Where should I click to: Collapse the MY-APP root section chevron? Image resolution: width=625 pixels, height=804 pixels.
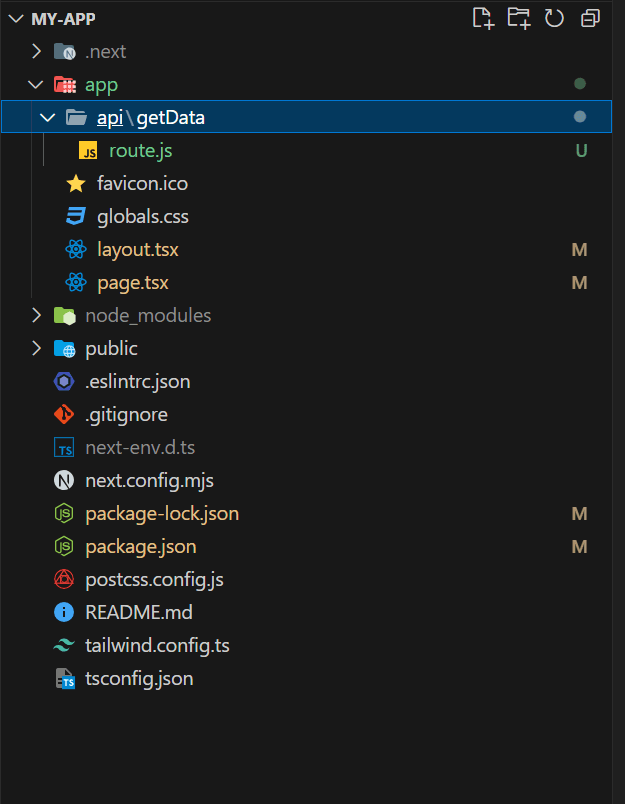16,19
